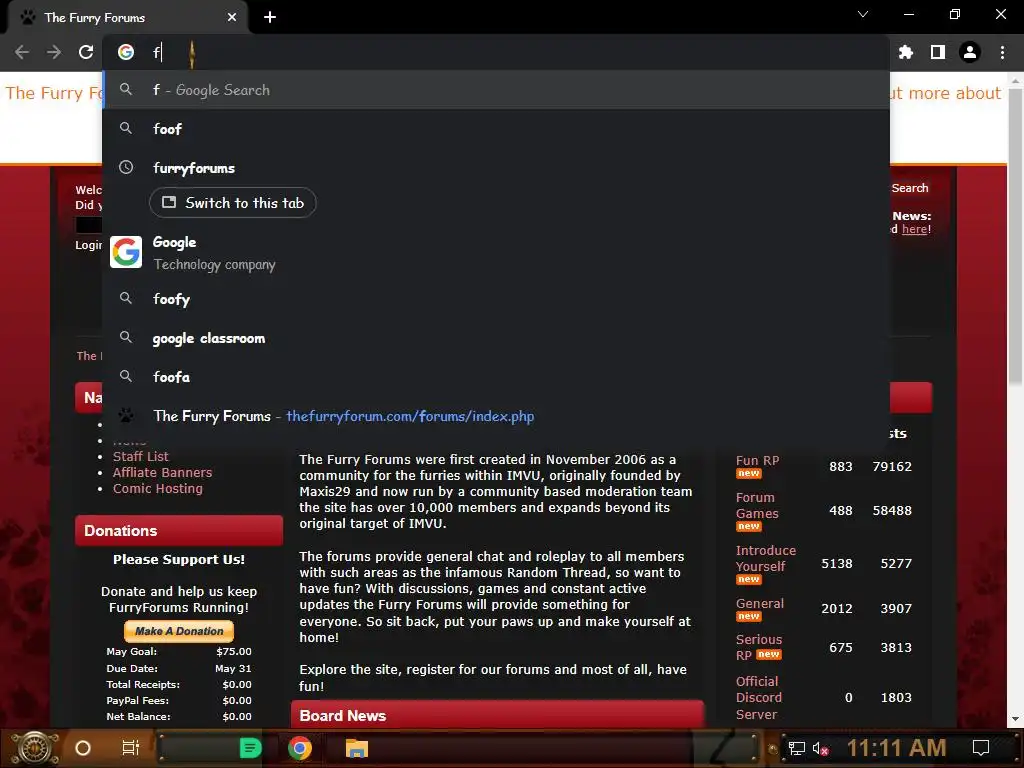Click the Google logo suggestion icon
This screenshot has width=1024, height=768.
(x=126, y=252)
